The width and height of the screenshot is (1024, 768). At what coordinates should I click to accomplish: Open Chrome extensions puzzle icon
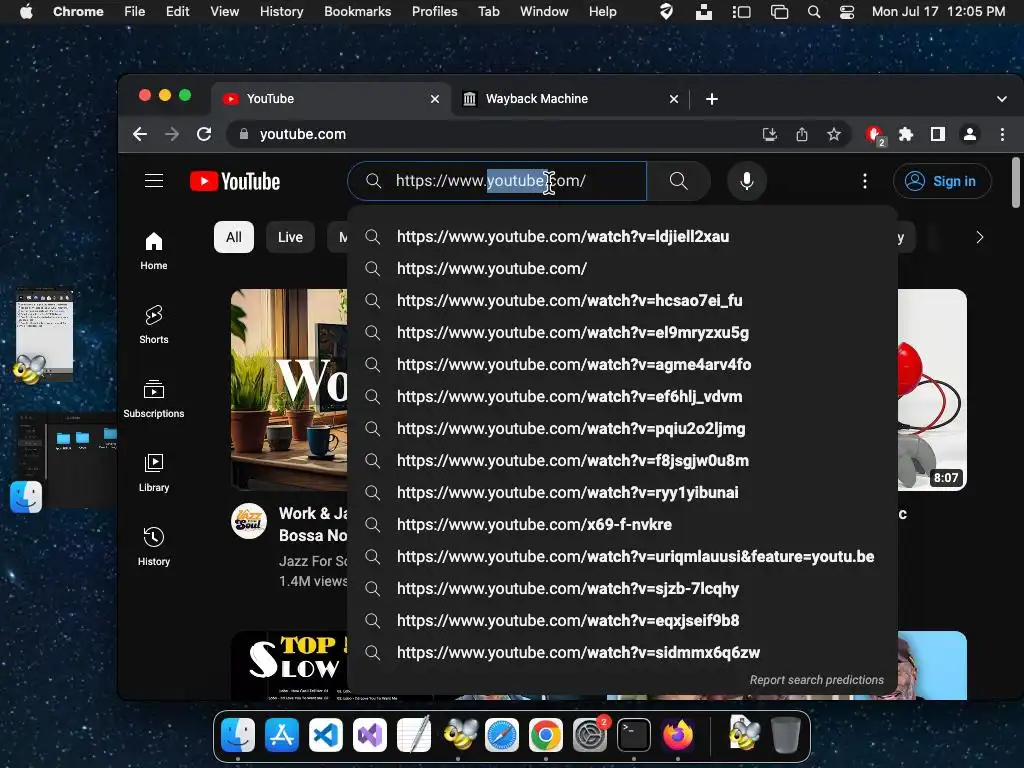(x=906, y=135)
